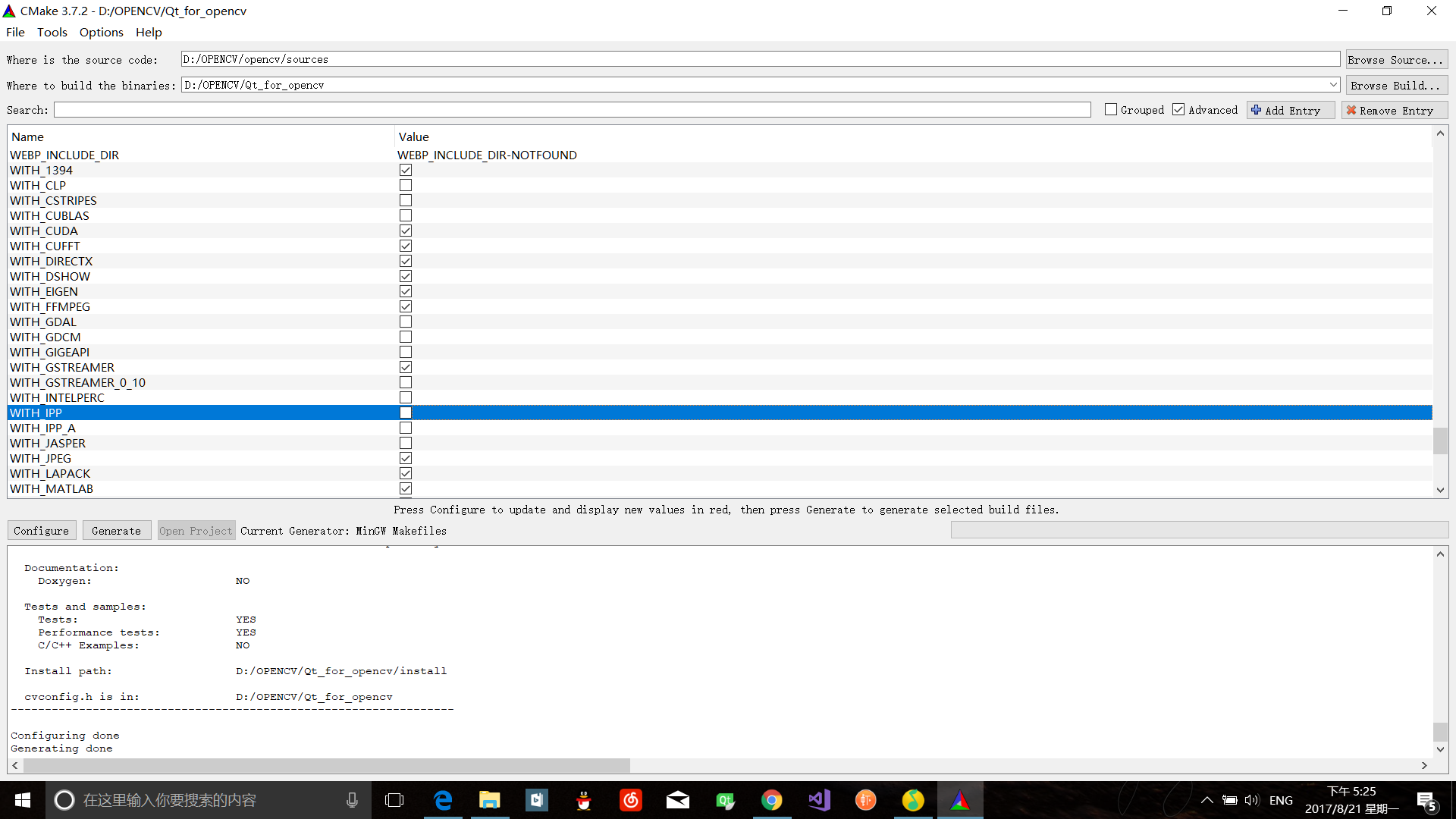Select the WEBP_INCLUDE_DIR row
This screenshot has width=1456, height=819.
click(x=720, y=155)
